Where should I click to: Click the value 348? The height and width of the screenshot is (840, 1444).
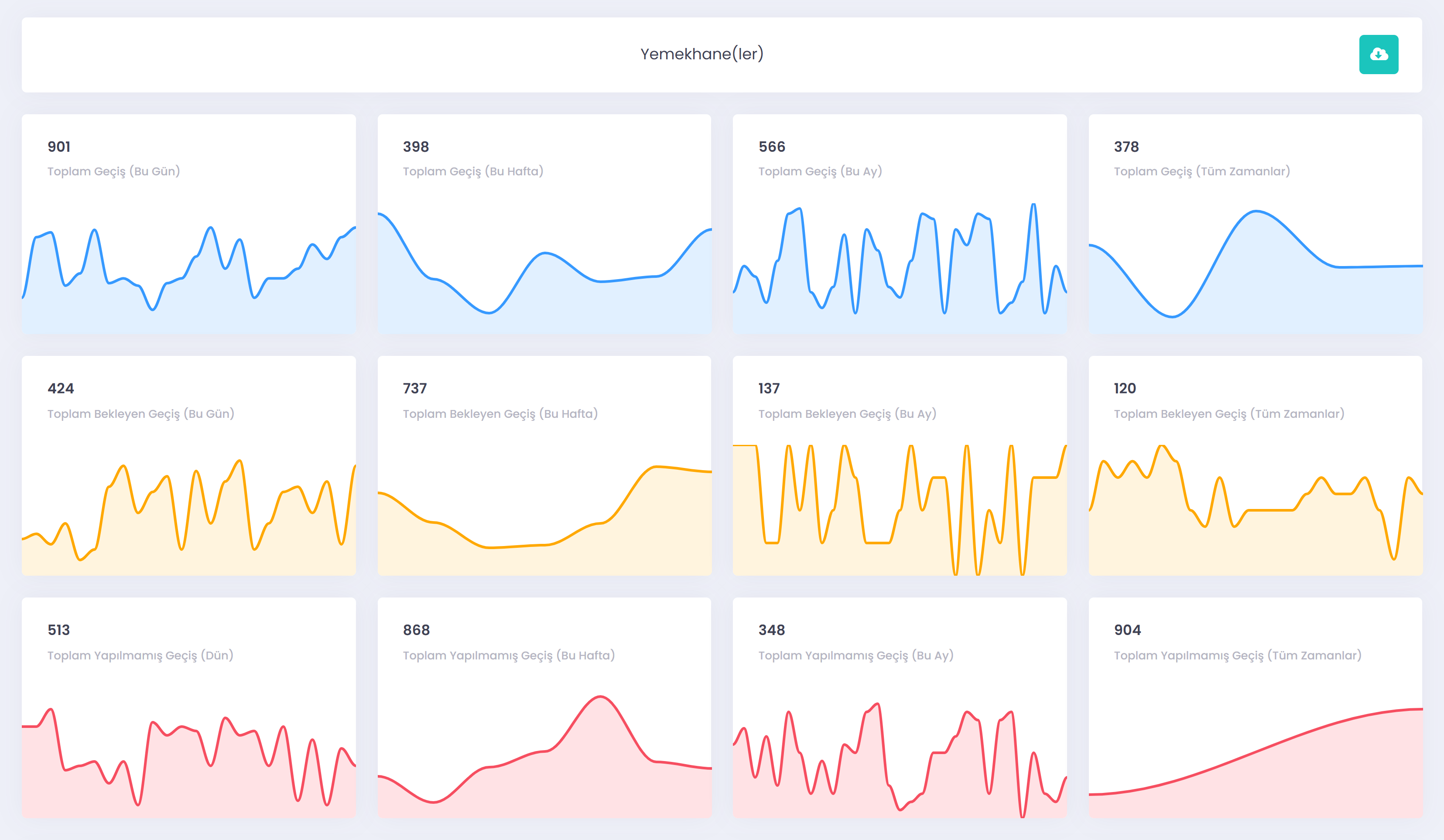click(772, 630)
